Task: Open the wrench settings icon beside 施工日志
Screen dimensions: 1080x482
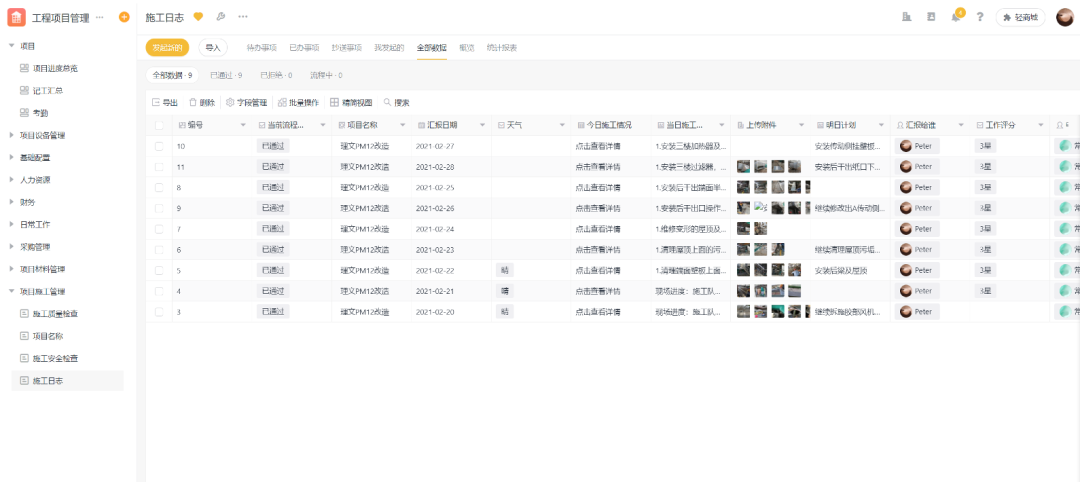Action: (220, 17)
